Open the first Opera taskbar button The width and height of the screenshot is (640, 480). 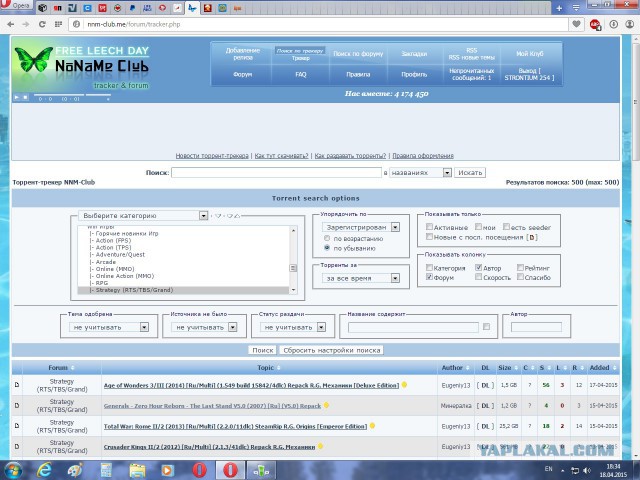(199, 470)
